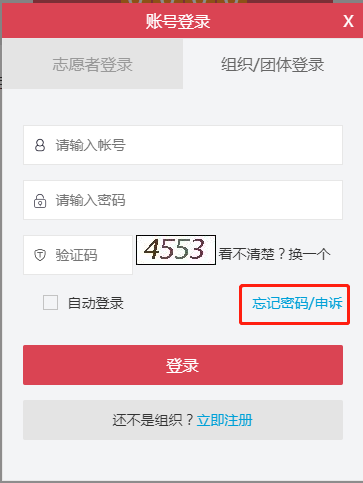Click the user avatar icon in account field
Image resolution: width=363 pixels, height=483 pixels.
(40, 145)
